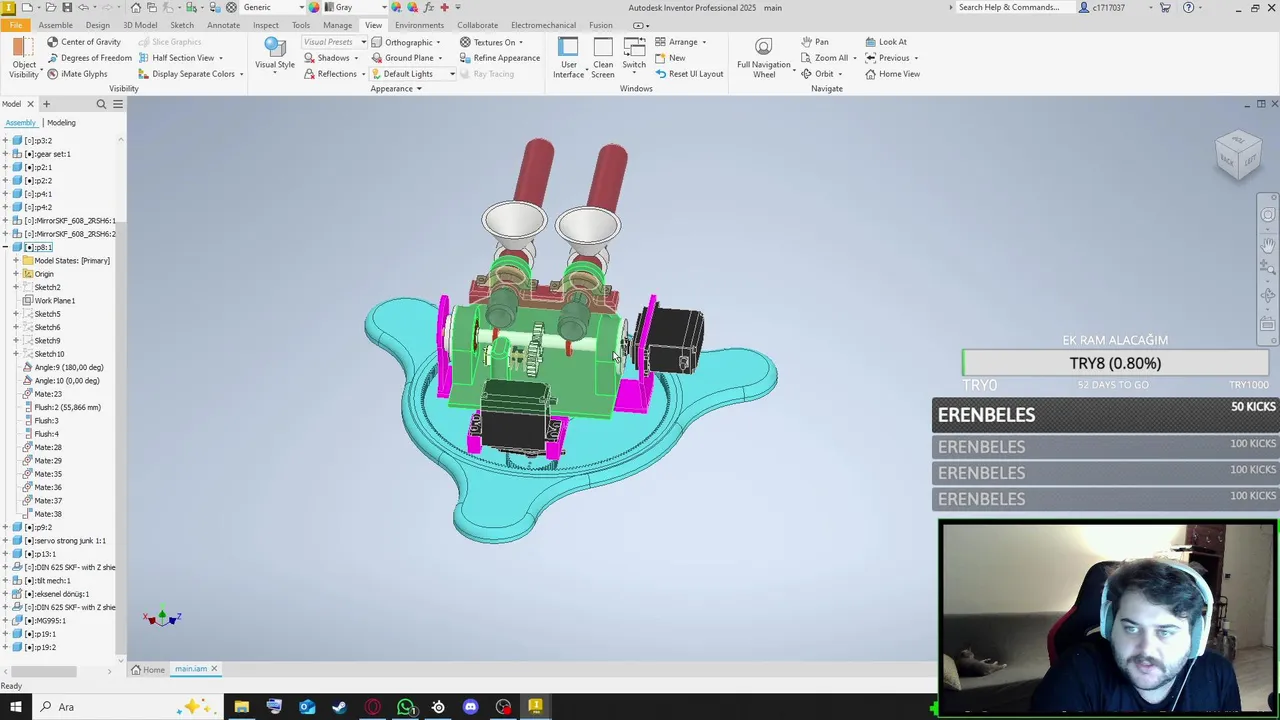Open model browser menu icon
Image resolution: width=1280 pixels, height=720 pixels.
coord(117,104)
